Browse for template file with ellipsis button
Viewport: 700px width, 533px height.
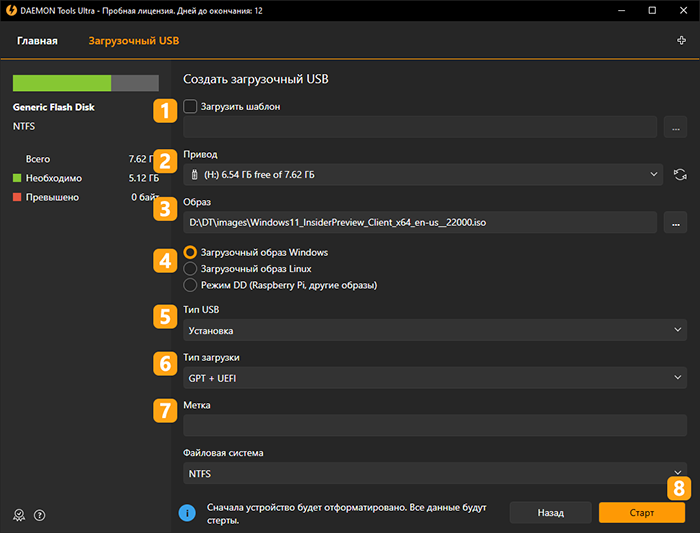point(675,127)
